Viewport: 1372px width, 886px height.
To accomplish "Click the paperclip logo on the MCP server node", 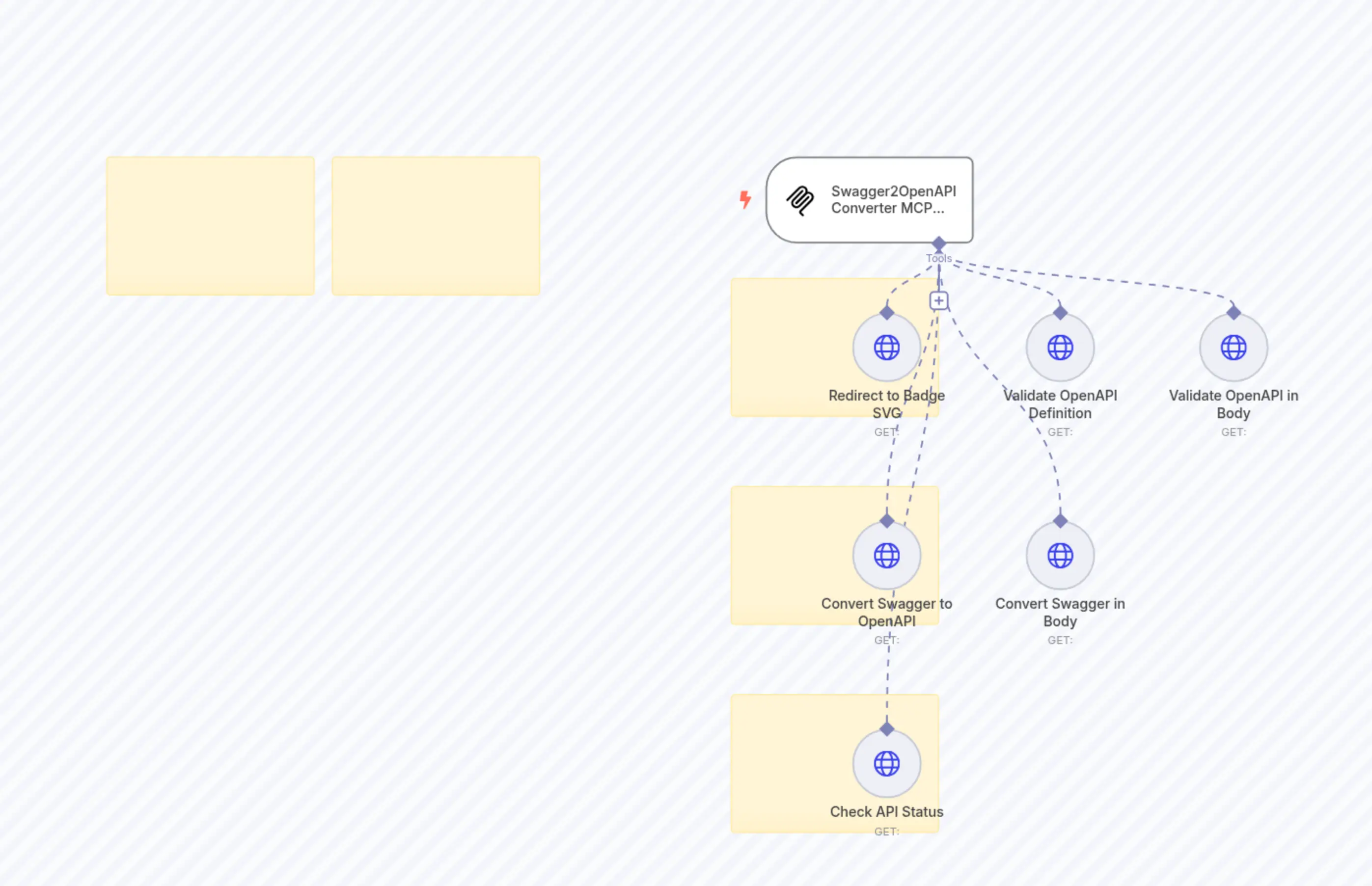I will [x=800, y=200].
